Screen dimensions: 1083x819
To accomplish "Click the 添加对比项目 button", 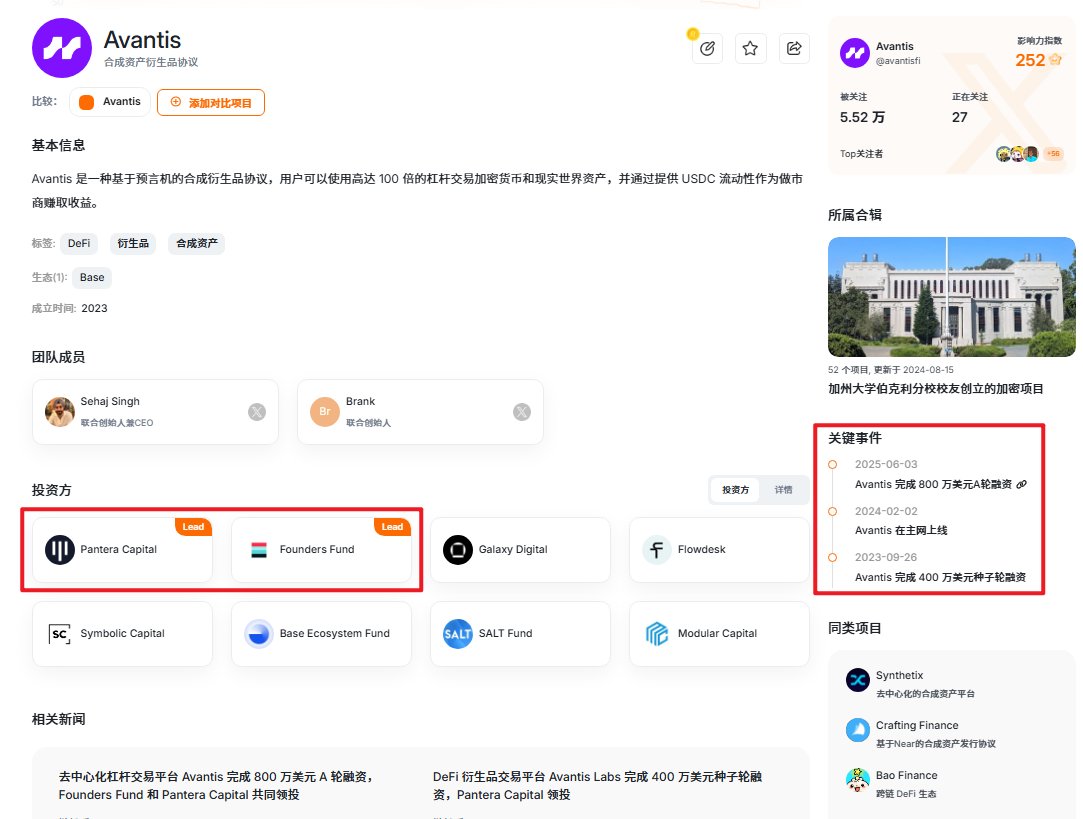I will click(211, 102).
